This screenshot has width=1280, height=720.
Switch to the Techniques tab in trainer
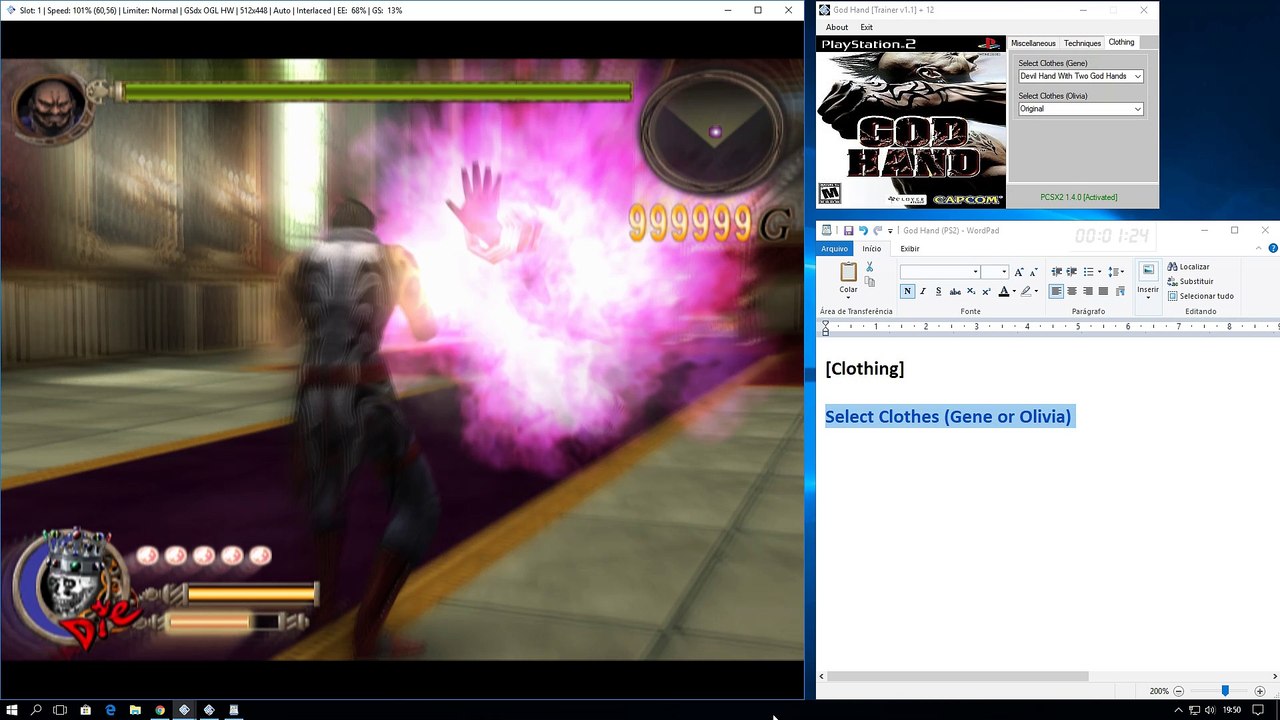coord(1082,43)
